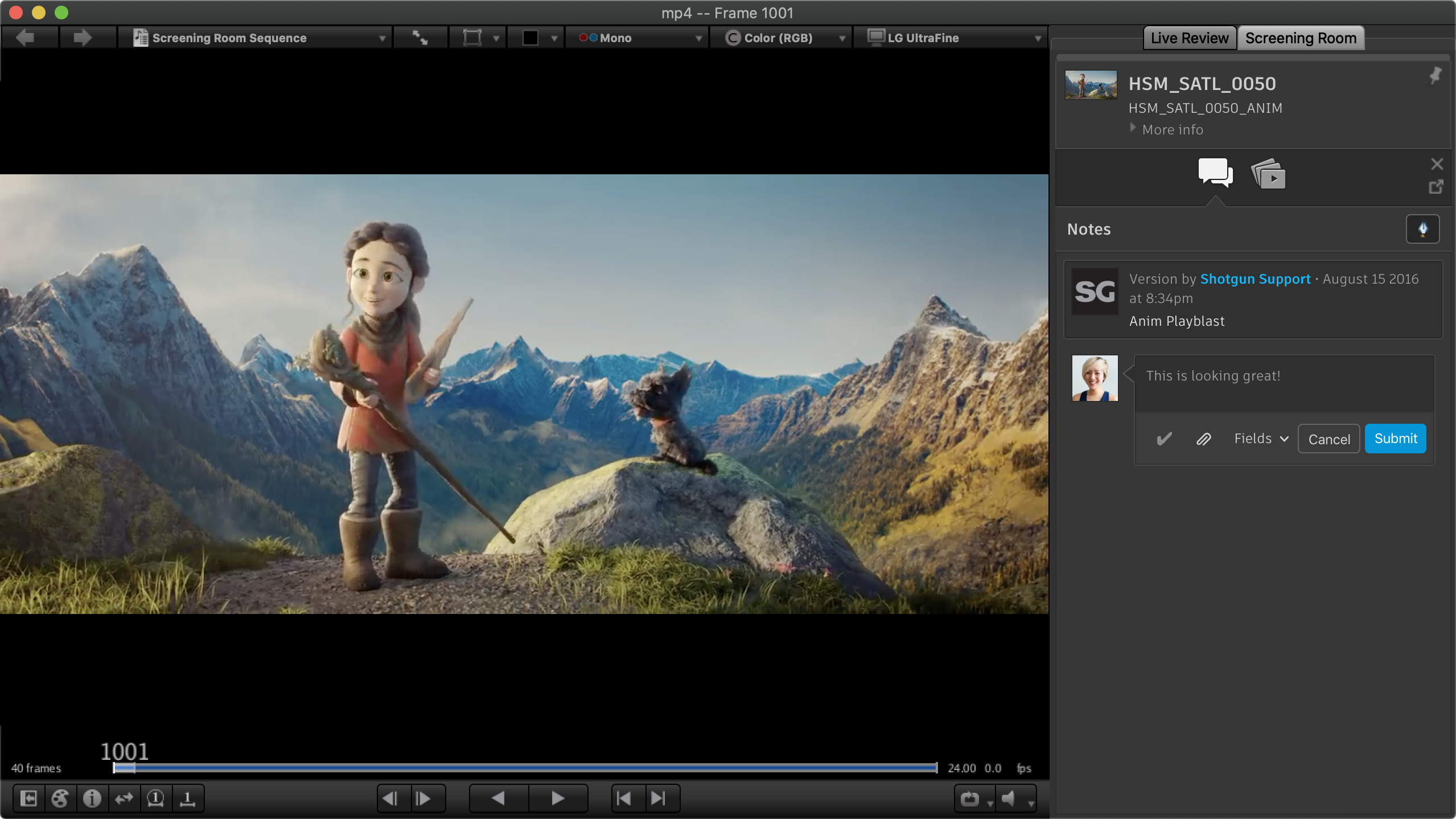1456x819 pixels.
Task: Switch to the Live Review tab
Action: point(1190,38)
